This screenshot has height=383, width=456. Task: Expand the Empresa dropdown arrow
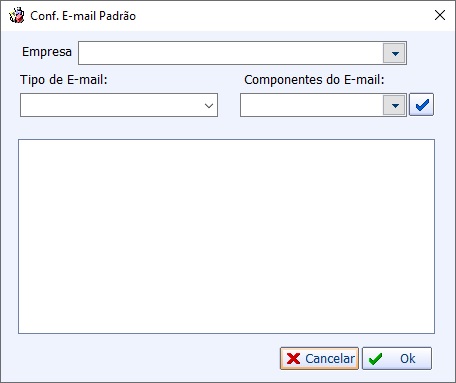395,53
